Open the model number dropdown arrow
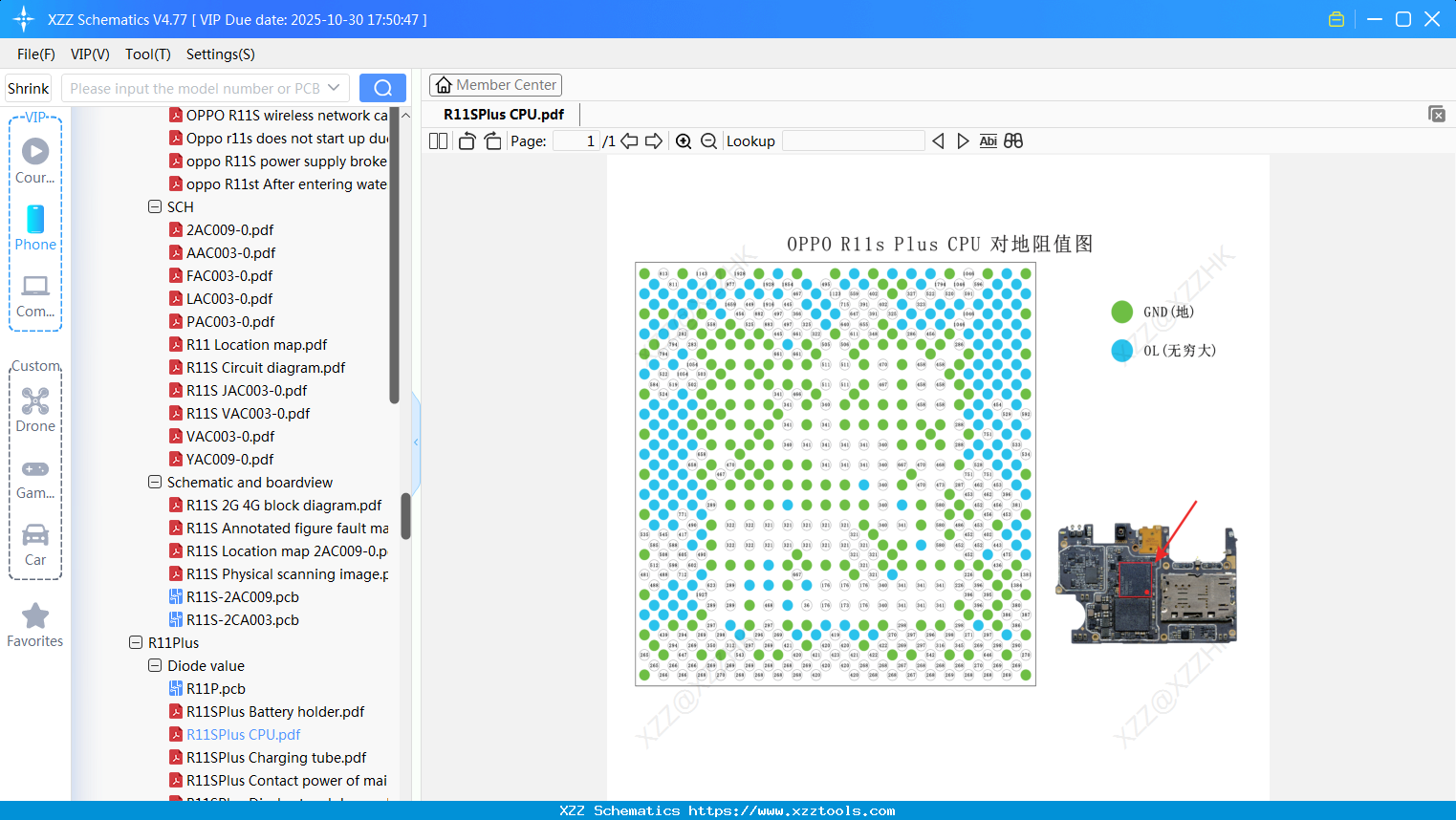 [x=334, y=88]
